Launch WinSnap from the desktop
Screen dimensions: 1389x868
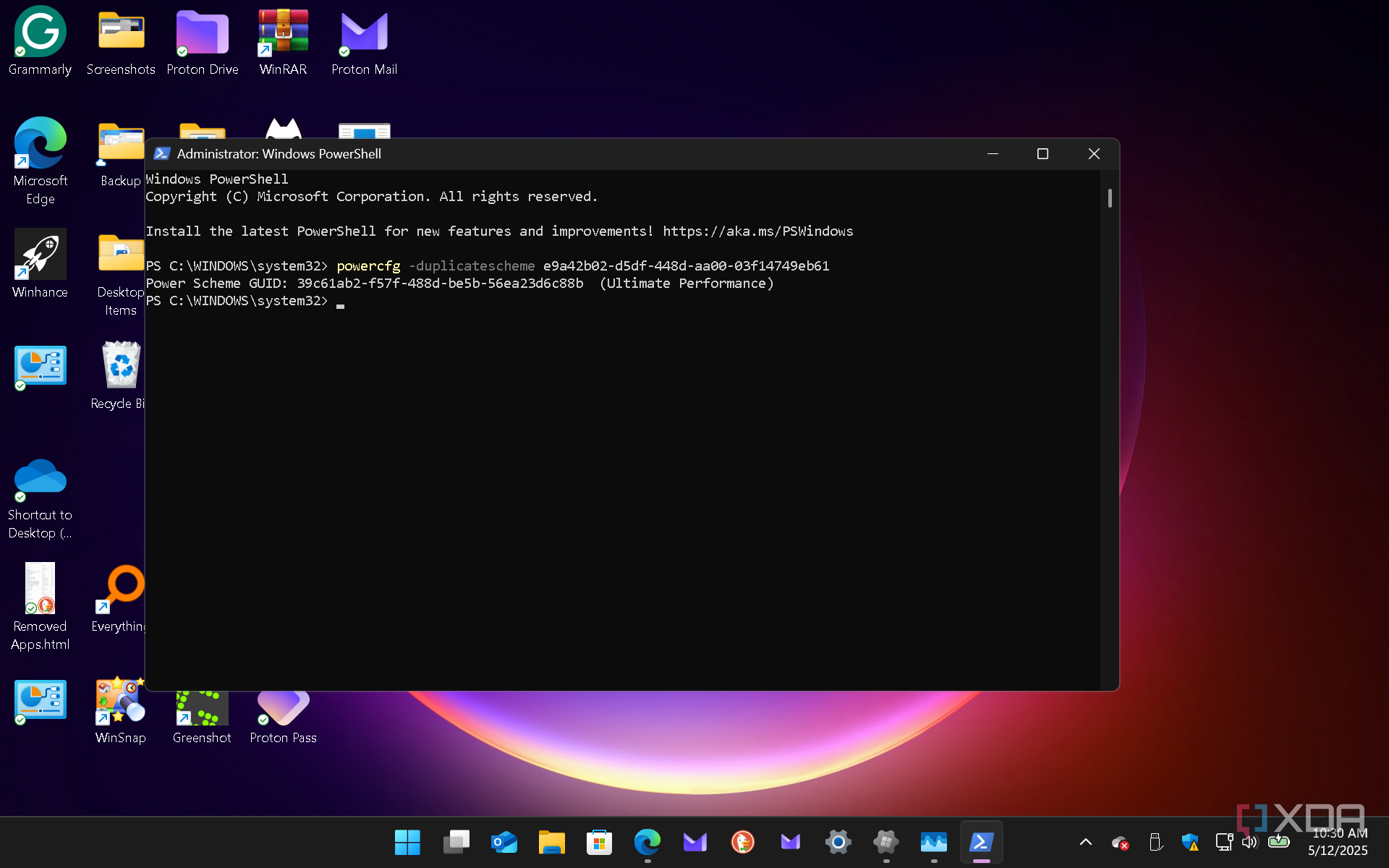[x=120, y=700]
